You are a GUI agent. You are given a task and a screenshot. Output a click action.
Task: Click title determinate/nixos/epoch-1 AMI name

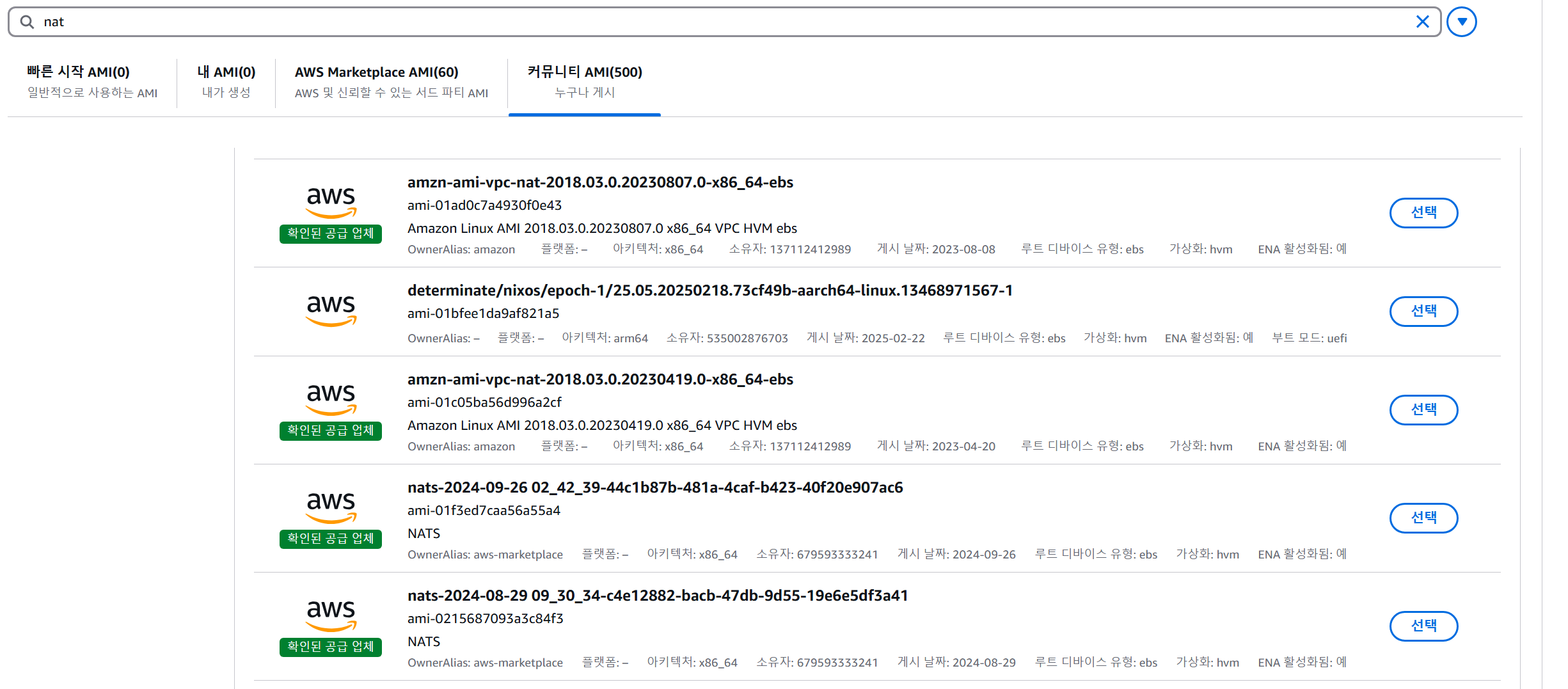tap(710, 290)
